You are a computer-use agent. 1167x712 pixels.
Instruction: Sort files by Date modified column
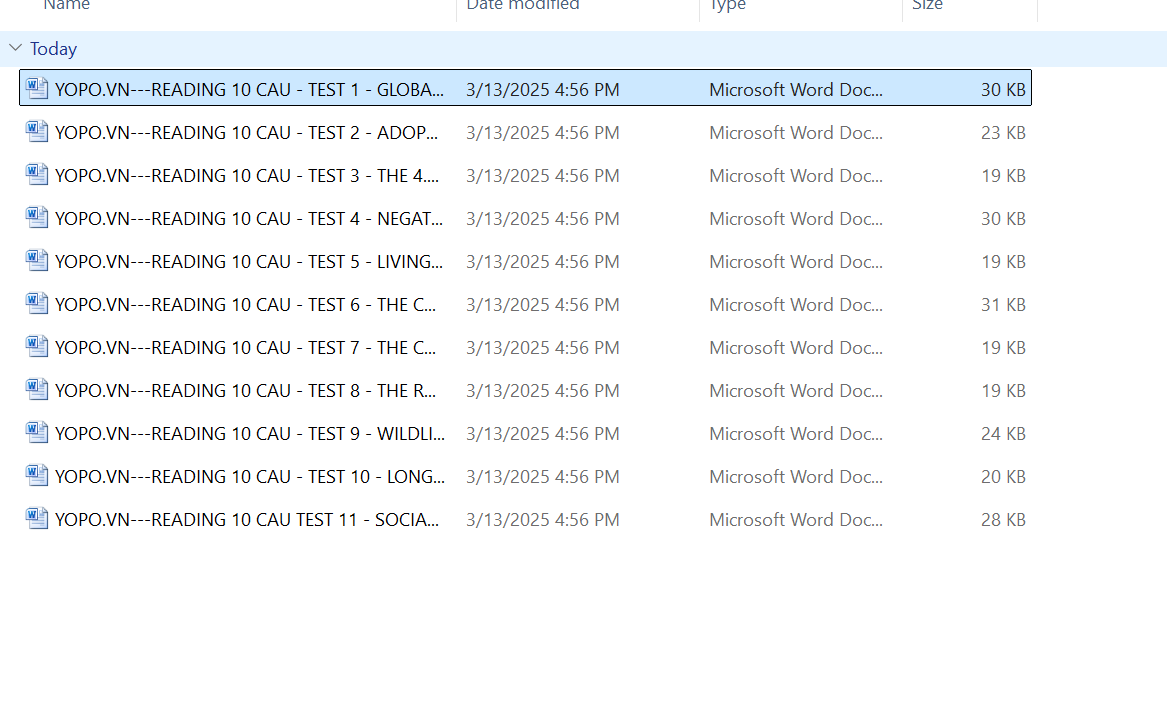523,6
